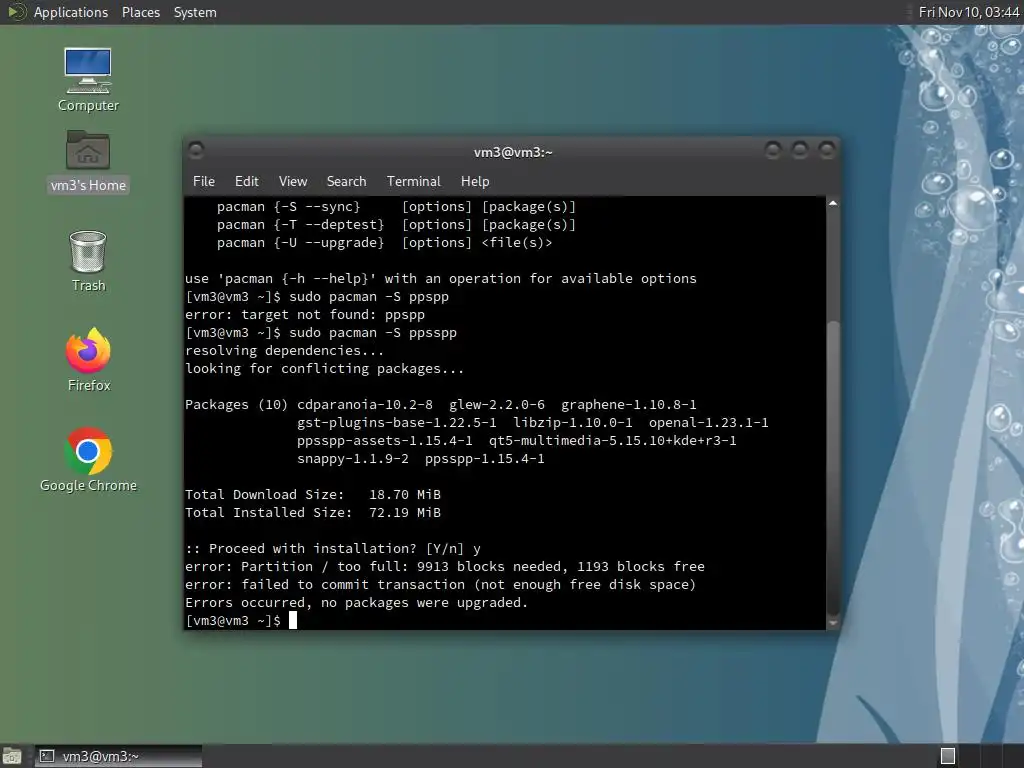Click 'Total Installed Size: 72.19 MiB' line
This screenshot has height=768, width=1024.
click(x=313, y=513)
